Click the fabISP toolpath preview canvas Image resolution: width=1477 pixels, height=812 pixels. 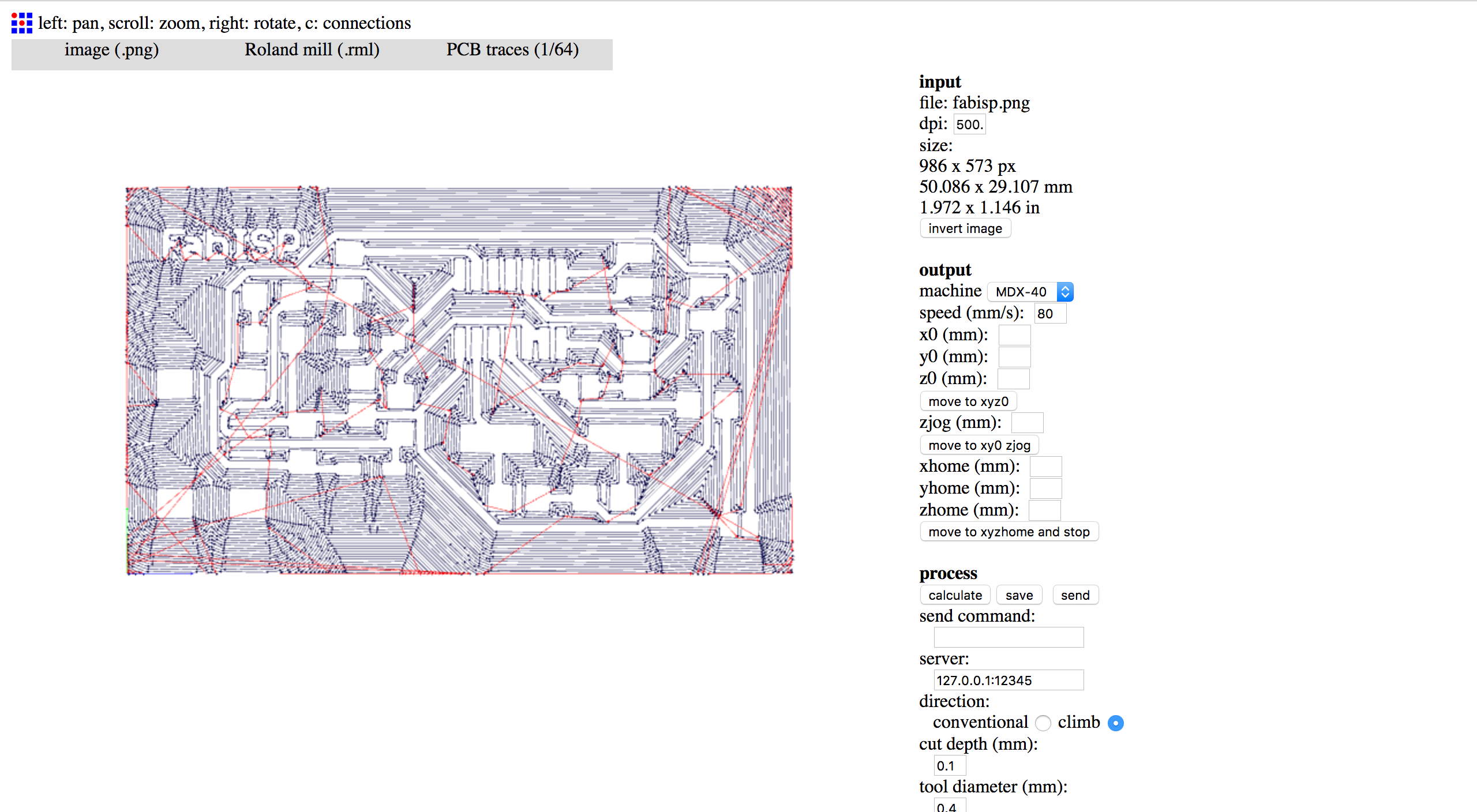click(x=459, y=381)
